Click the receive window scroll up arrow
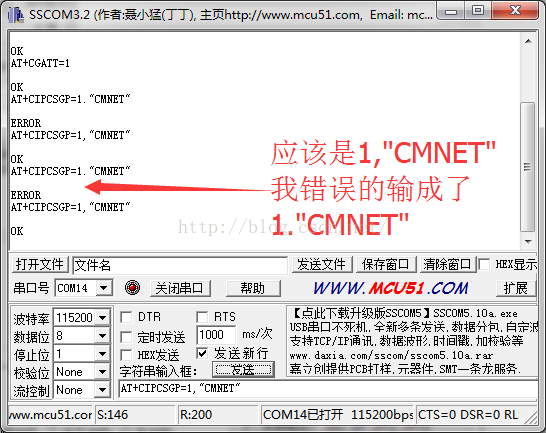This screenshot has width=546, height=433. pyautogui.click(x=528, y=41)
